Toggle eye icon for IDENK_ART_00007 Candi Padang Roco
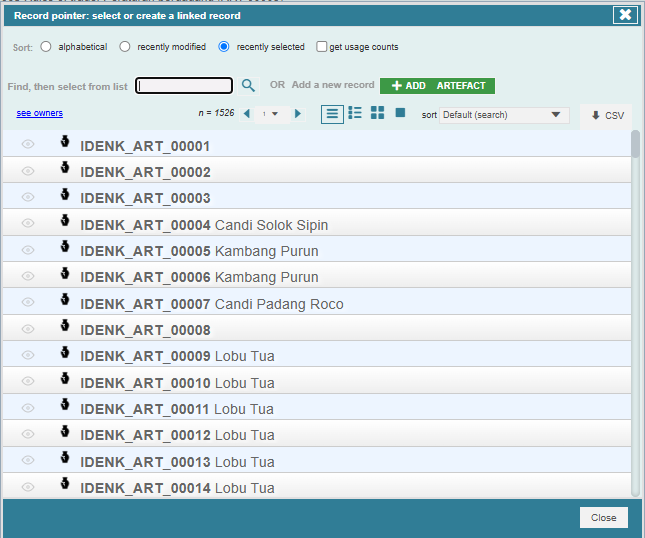 click(x=28, y=302)
